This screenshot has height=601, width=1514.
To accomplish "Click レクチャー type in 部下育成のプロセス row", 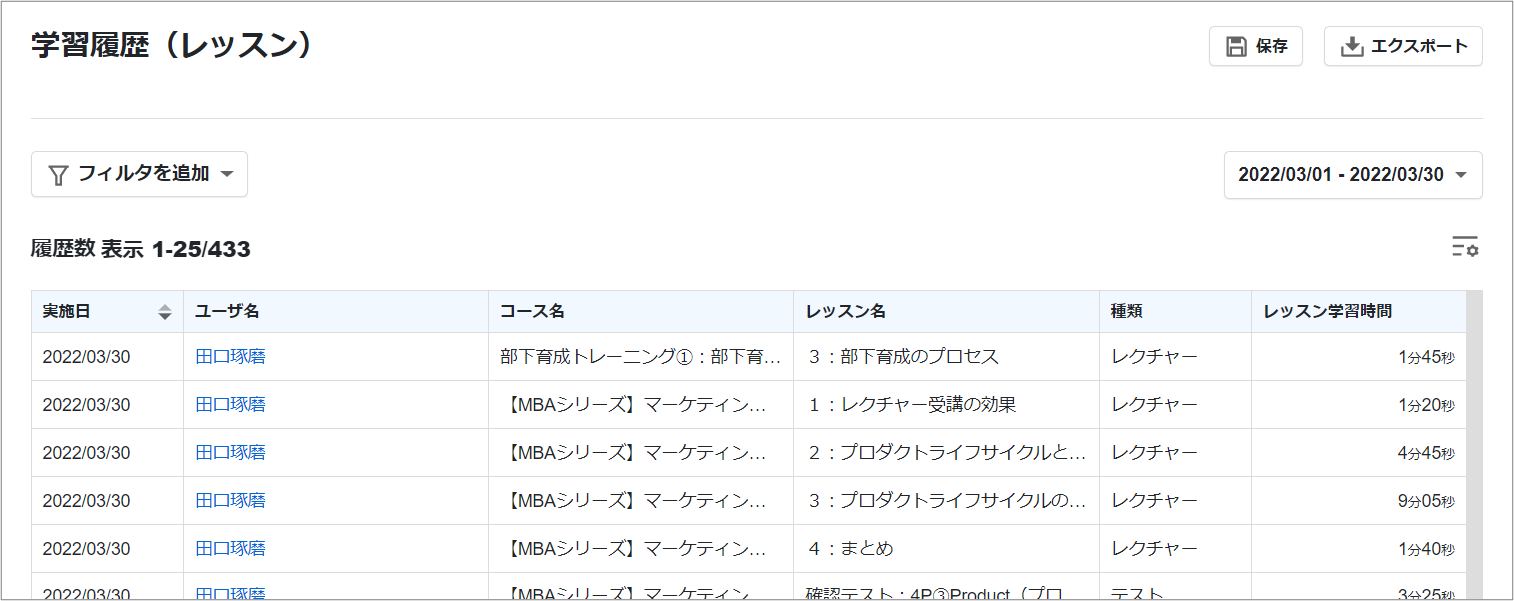I will click(1154, 357).
